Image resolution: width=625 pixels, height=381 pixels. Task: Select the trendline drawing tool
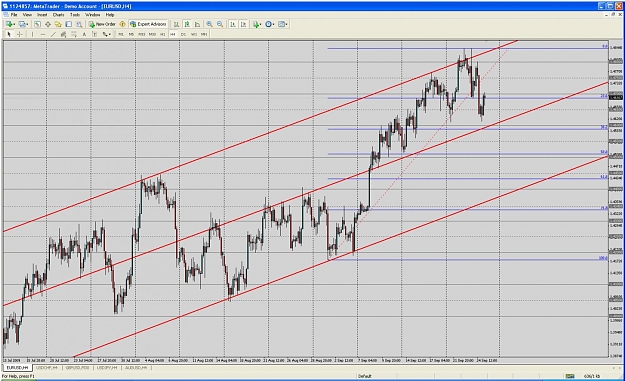coord(53,34)
